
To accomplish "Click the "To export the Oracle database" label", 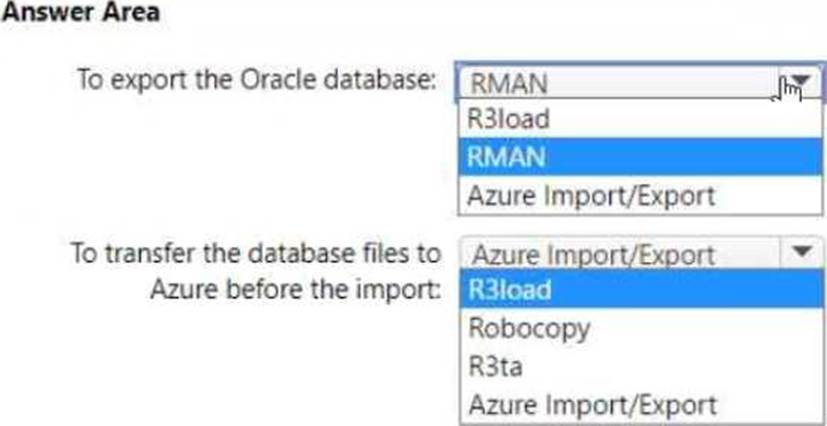I will pyautogui.click(x=258, y=81).
